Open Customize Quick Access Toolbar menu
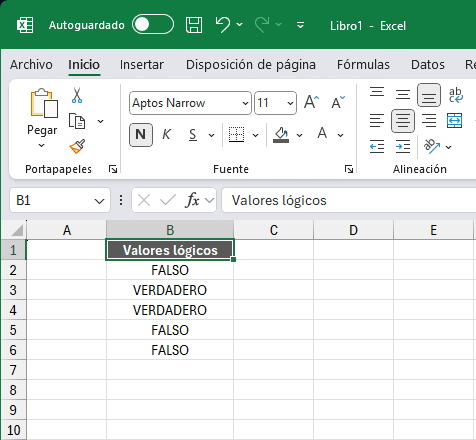Screen dimensions: 476x440 pyautogui.click(x=300, y=25)
